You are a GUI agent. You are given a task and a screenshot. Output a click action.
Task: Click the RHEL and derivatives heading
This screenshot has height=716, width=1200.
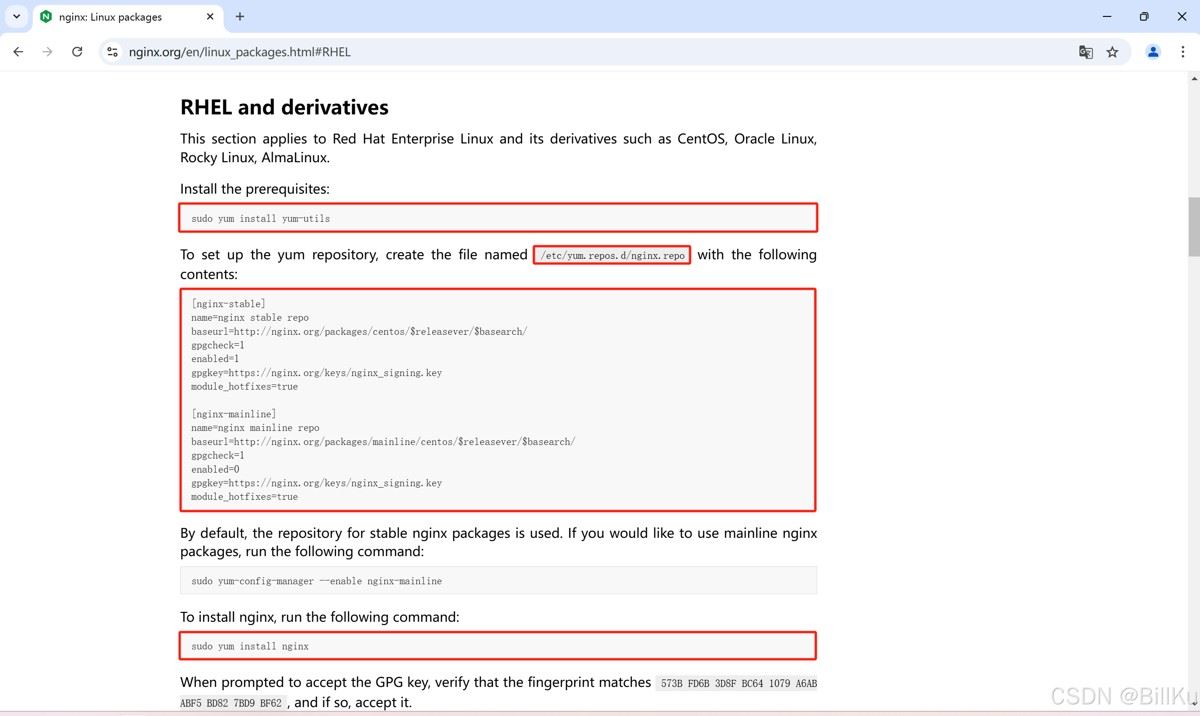point(284,108)
